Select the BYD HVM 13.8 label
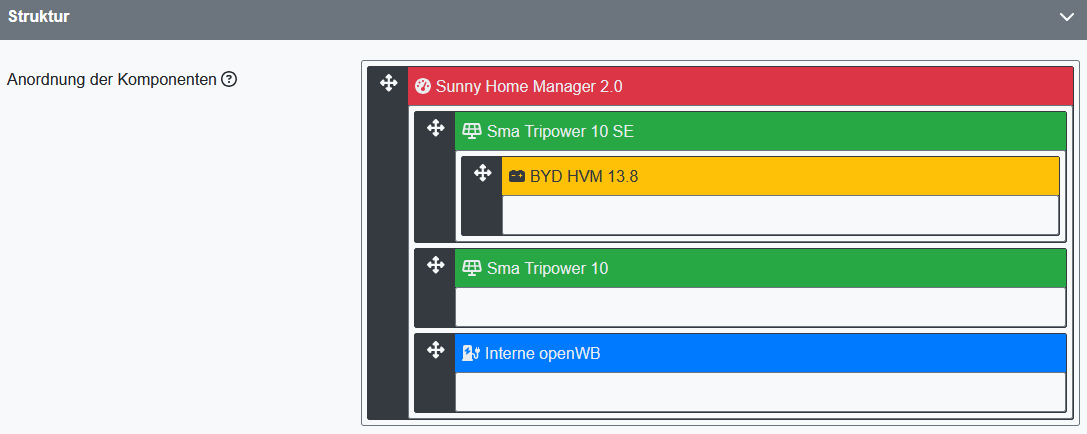 [x=584, y=176]
